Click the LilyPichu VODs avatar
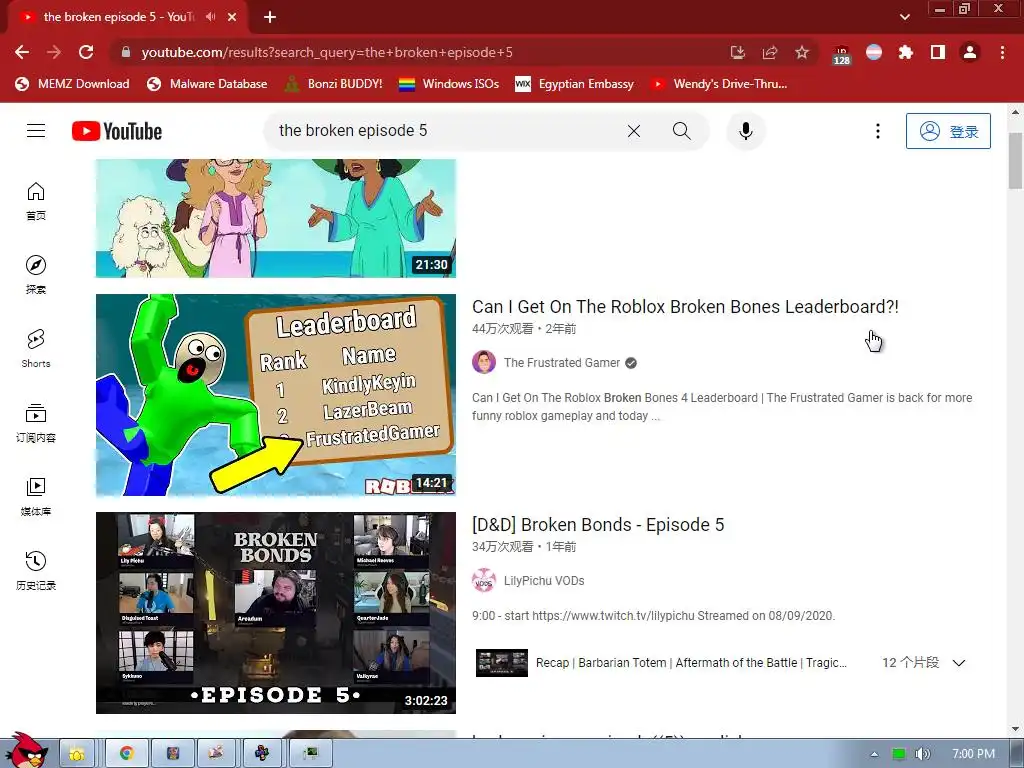1024x768 pixels. [x=484, y=580]
